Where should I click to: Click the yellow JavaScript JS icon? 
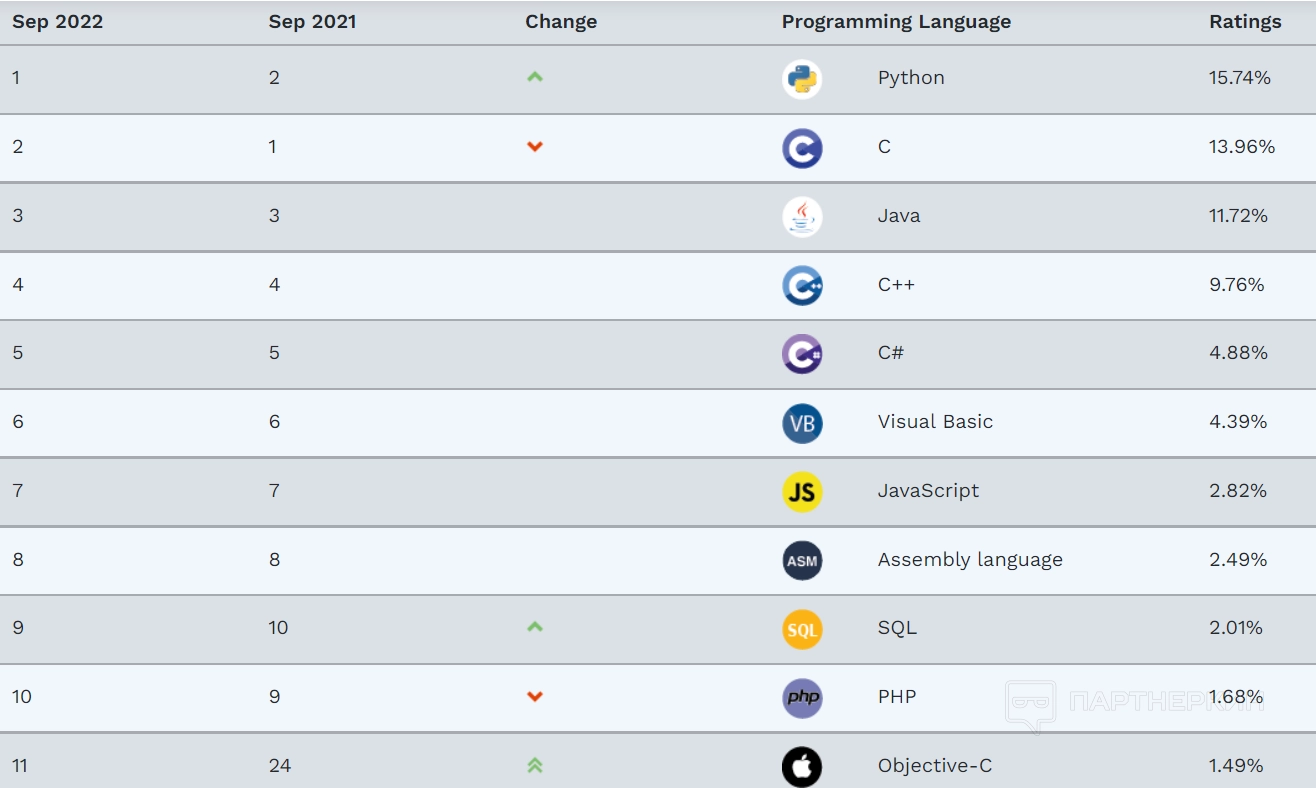pos(802,491)
